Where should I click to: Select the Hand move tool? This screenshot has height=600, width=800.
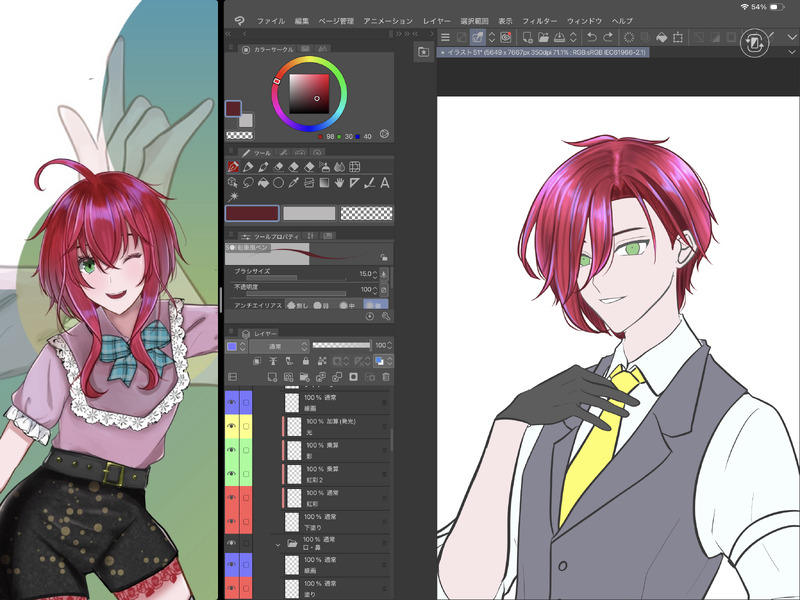click(339, 183)
